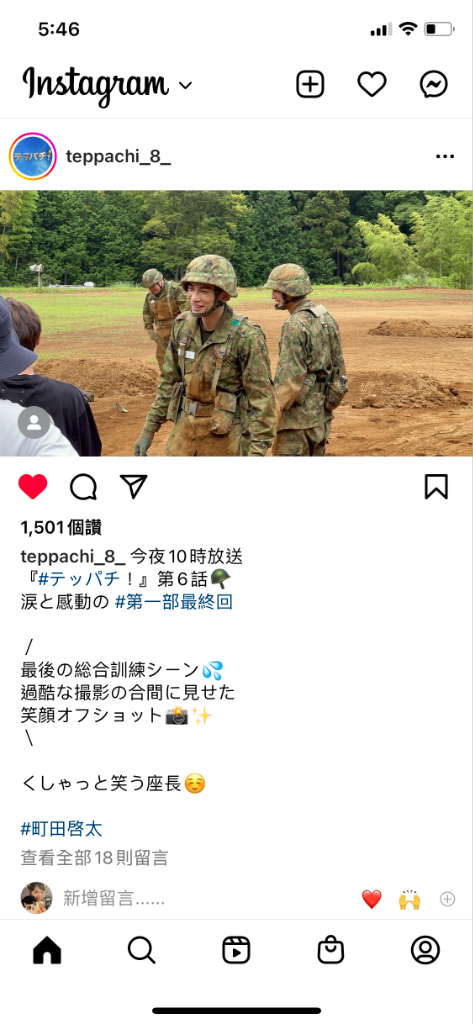Open the Profile tab
This screenshot has height=1024, width=473.
click(x=425, y=950)
